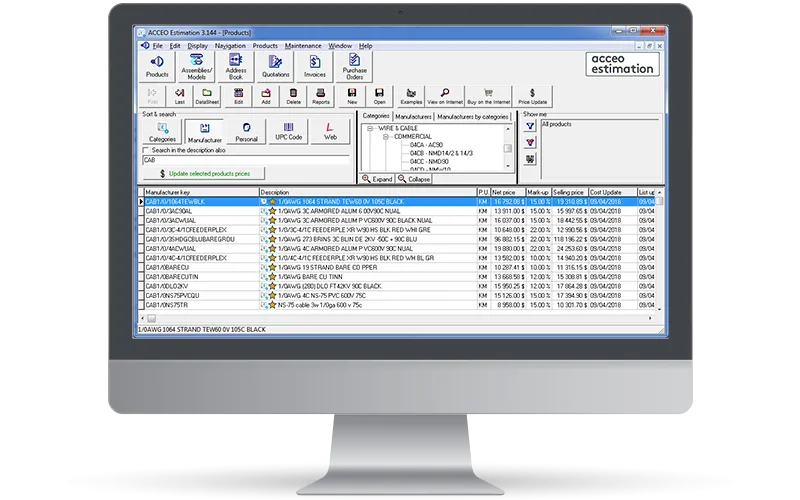Image resolution: width=800 pixels, height=500 pixels.
Task: Switch search mode to Categories
Action: pos(162,131)
